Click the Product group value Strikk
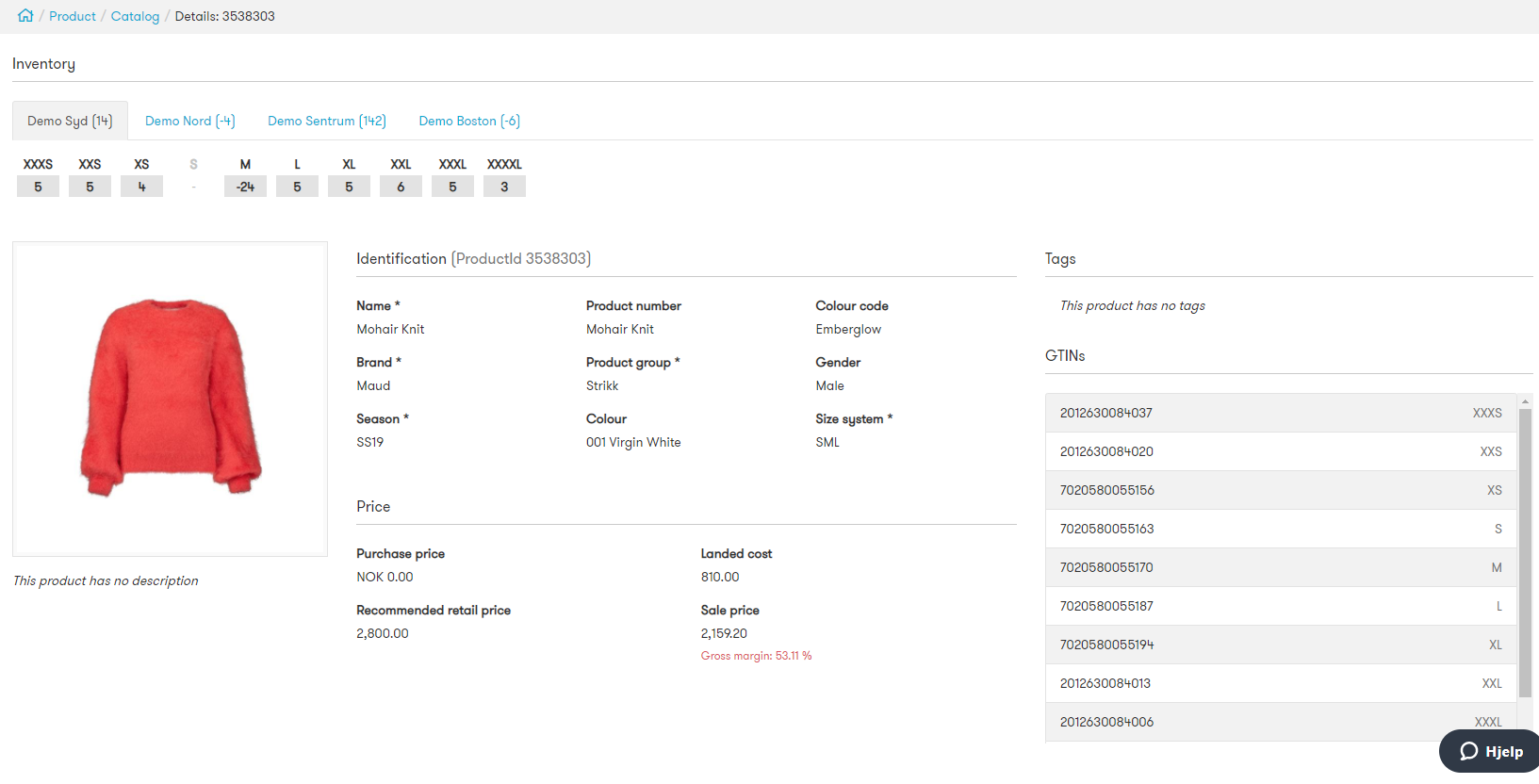The height and width of the screenshot is (784, 1539). click(x=602, y=385)
